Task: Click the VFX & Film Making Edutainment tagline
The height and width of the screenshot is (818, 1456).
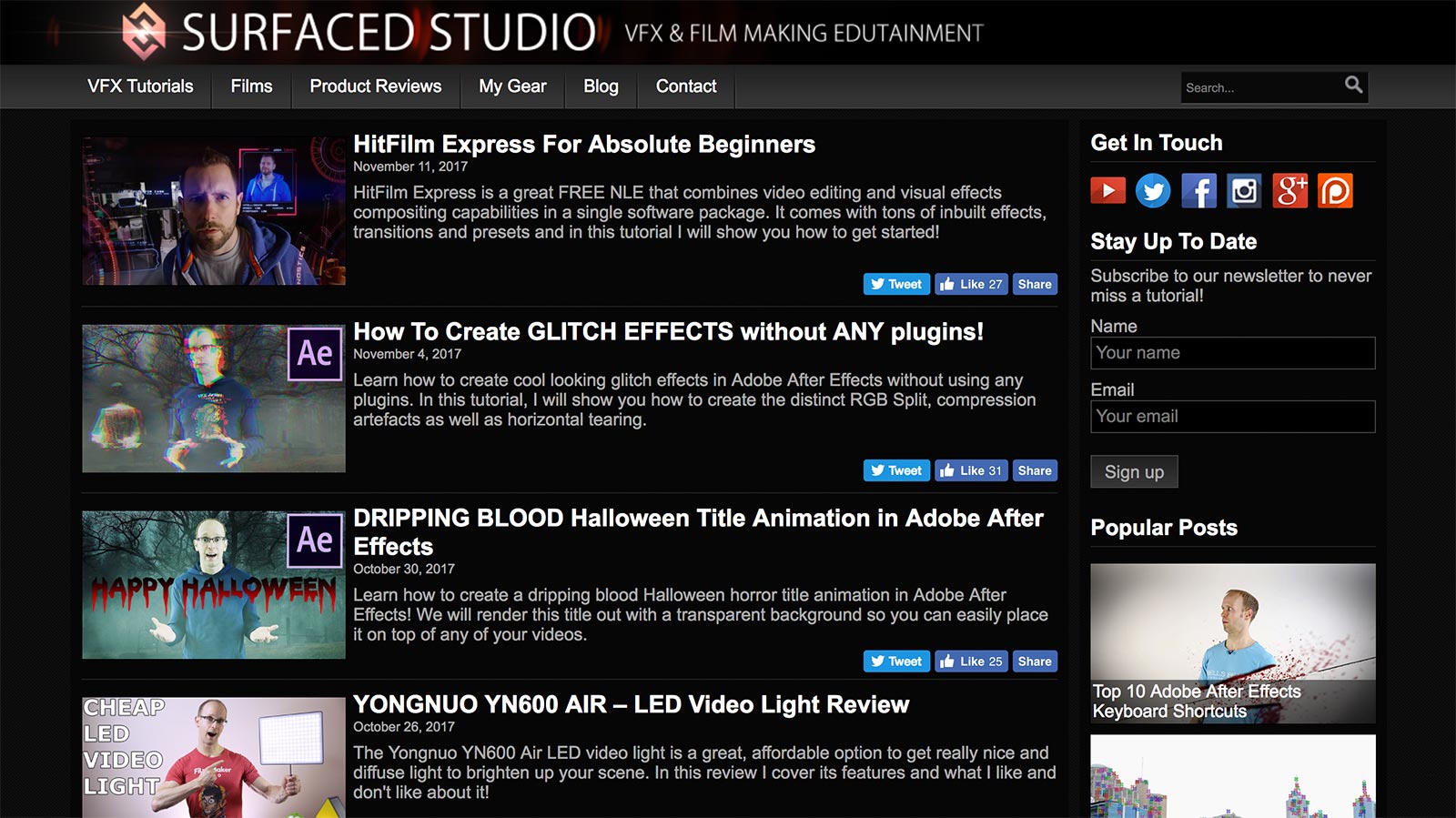Action: [x=804, y=34]
